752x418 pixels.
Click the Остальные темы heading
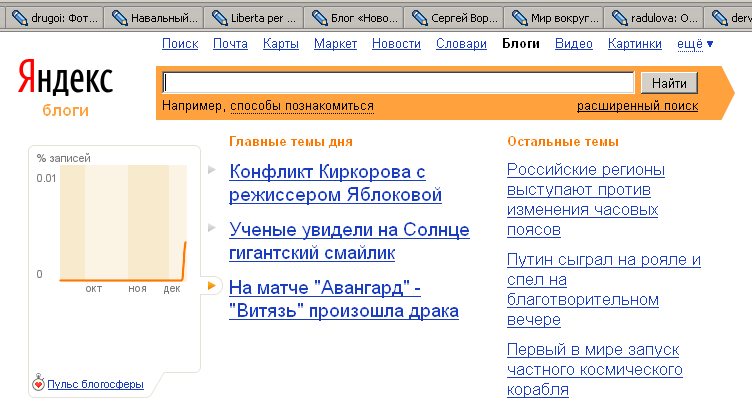[563, 141]
